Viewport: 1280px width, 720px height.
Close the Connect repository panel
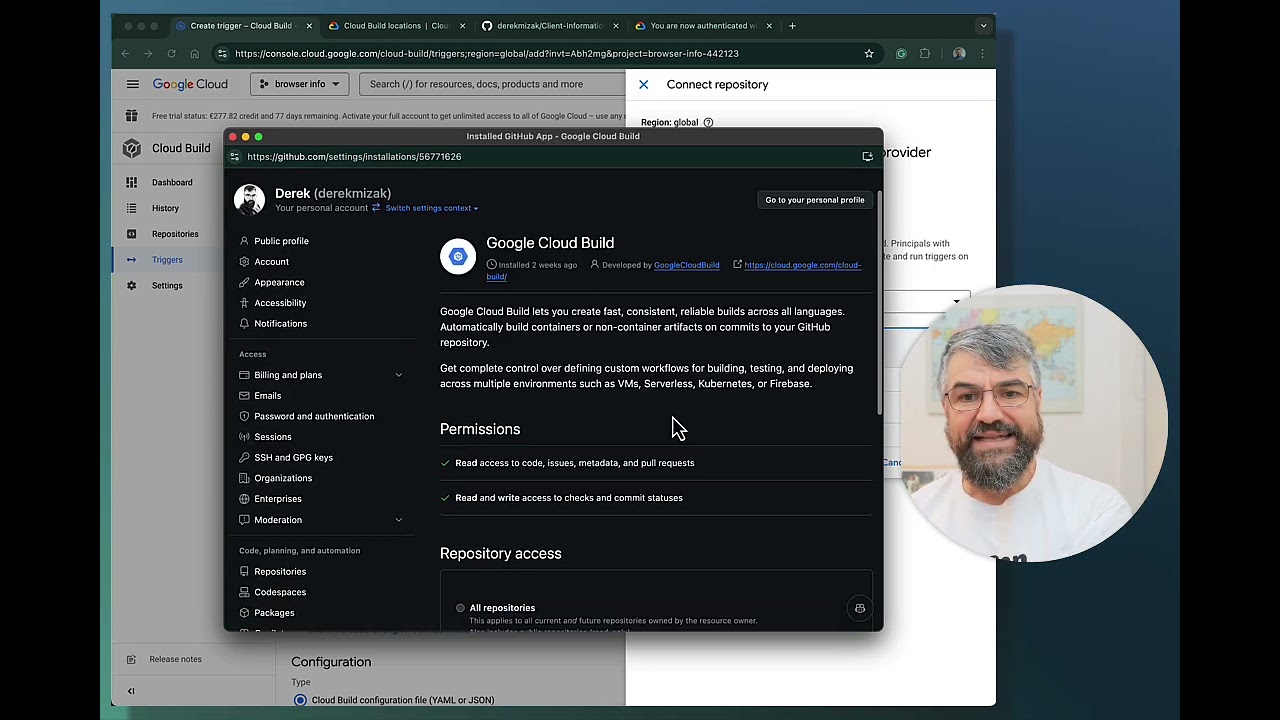pos(643,84)
